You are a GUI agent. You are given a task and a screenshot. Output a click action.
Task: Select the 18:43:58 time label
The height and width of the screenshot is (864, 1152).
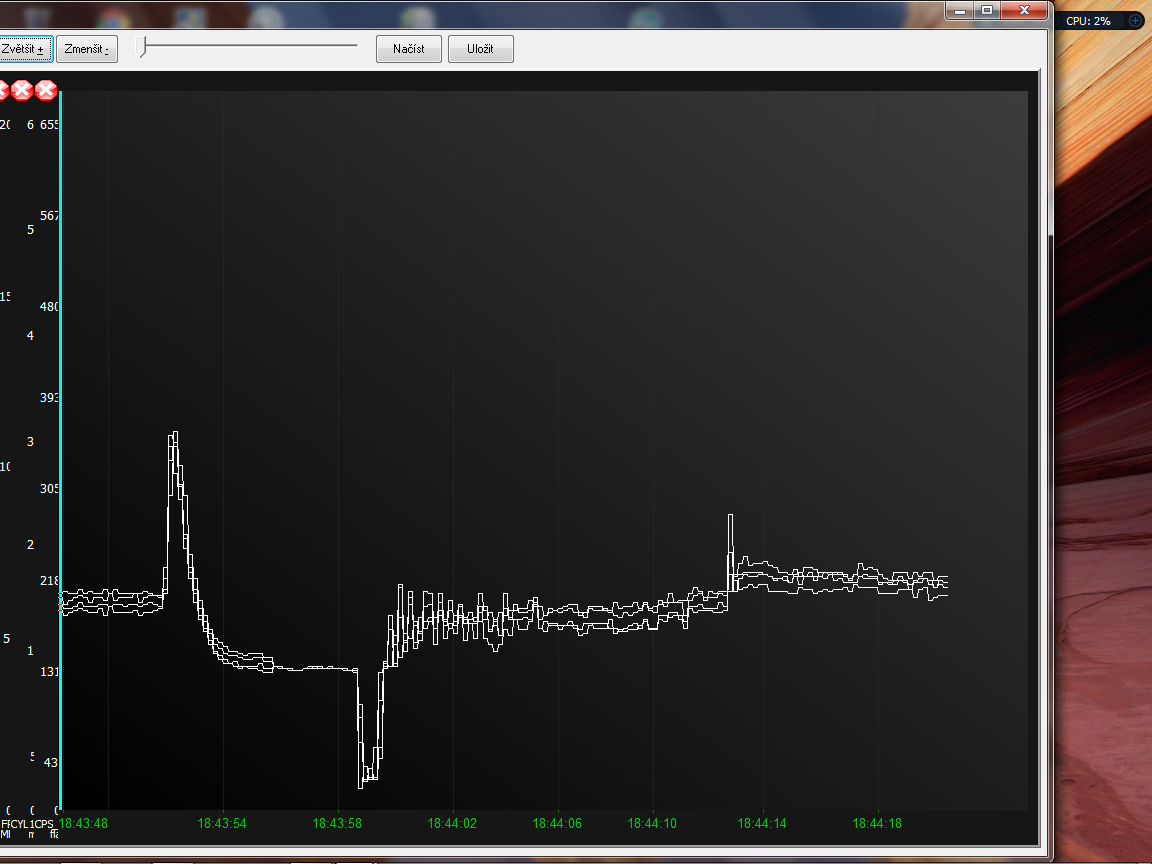[337, 823]
